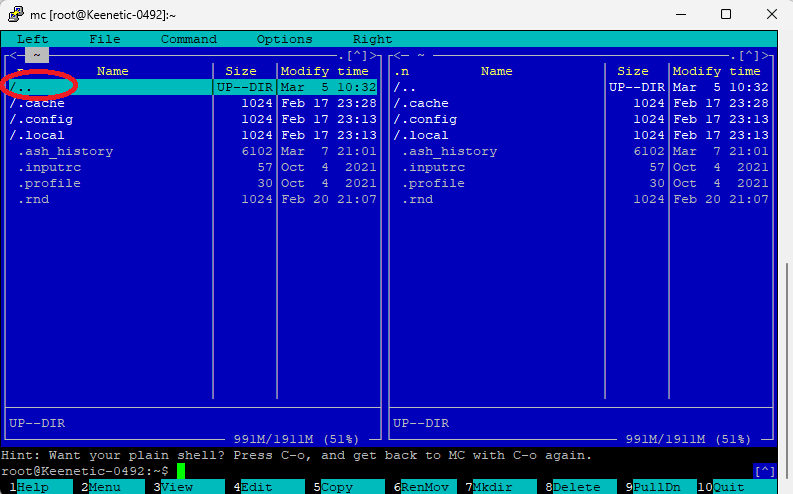The width and height of the screenshot is (793, 494).
Task: Click left panel 6102 size value
Action: (257, 151)
